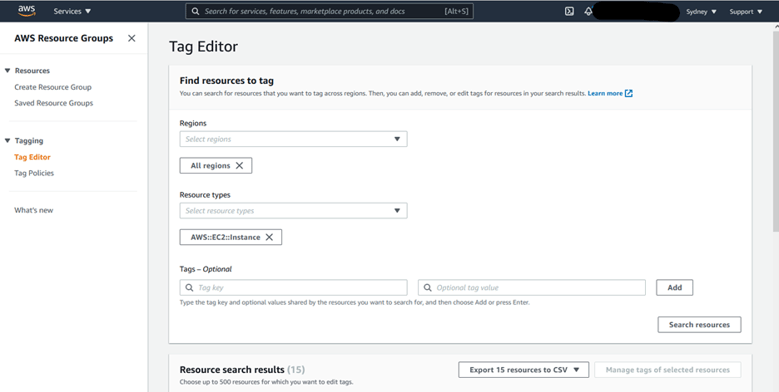Click into the Tag key field

click(x=294, y=287)
